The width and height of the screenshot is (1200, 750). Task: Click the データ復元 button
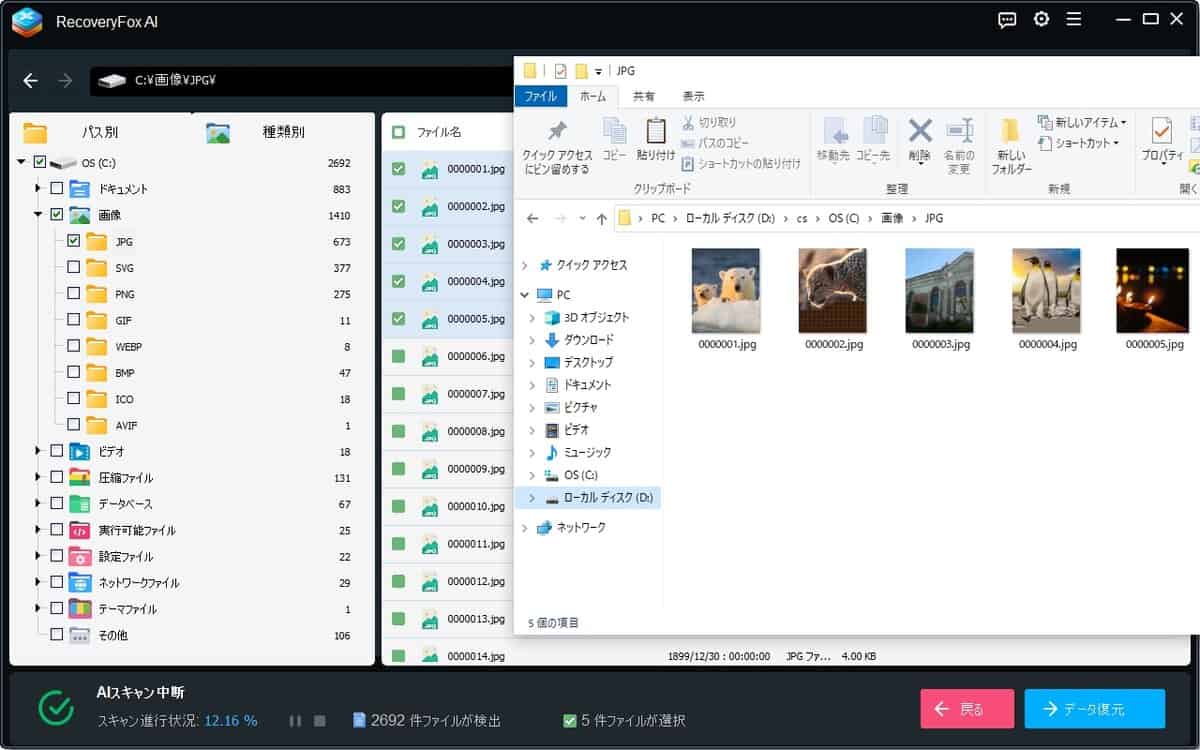pos(1094,709)
